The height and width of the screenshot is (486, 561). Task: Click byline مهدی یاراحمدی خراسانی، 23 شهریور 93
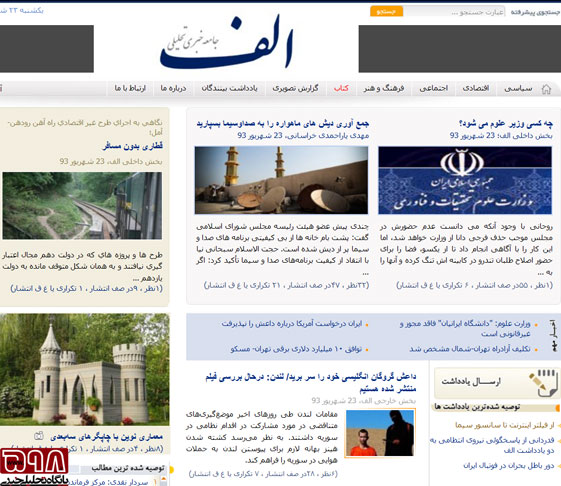[303, 135]
